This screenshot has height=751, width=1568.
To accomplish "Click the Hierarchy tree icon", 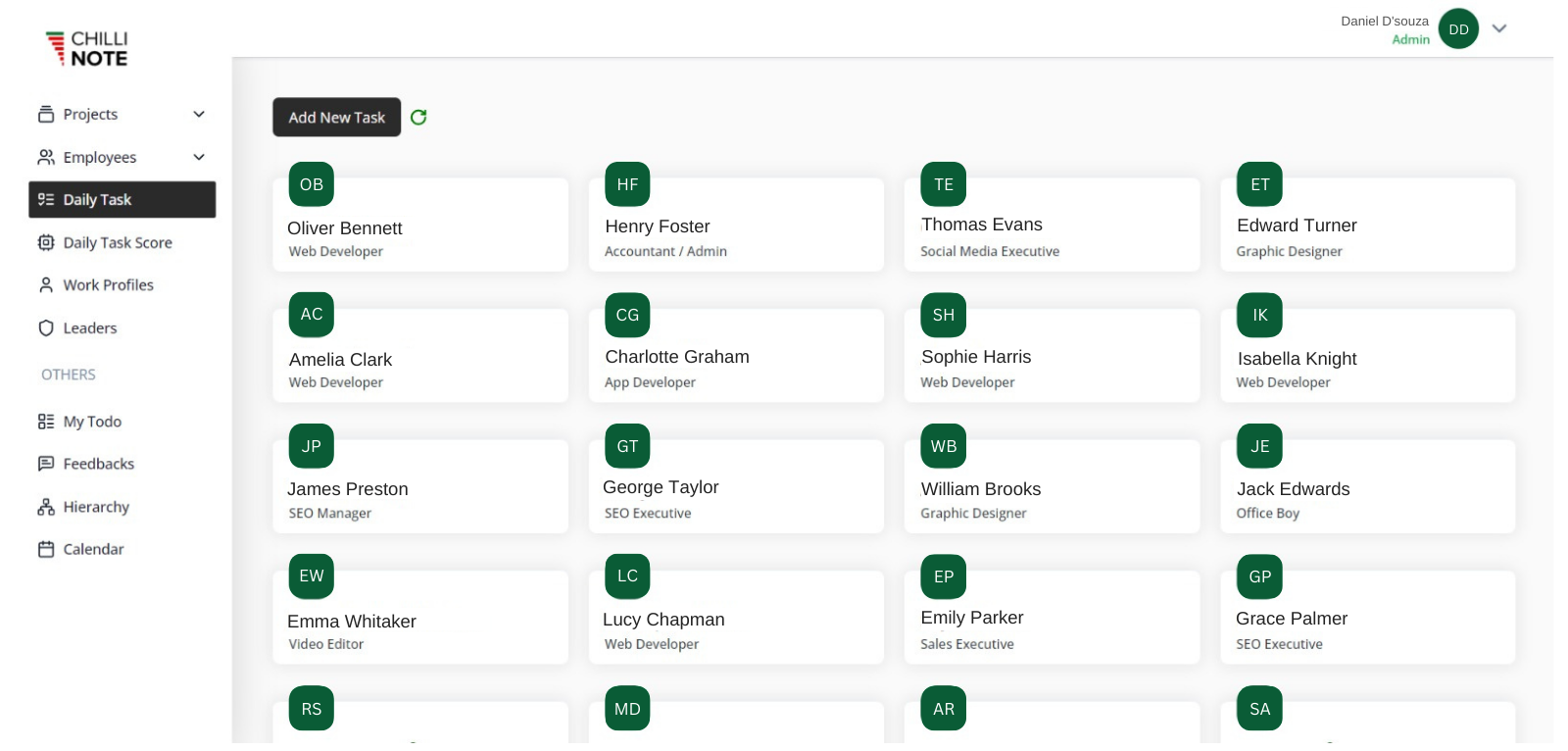I will pos(46,507).
